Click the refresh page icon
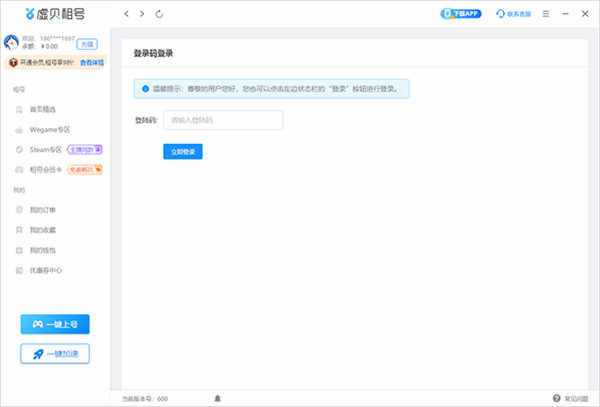This screenshot has height=407, width=600. click(159, 14)
